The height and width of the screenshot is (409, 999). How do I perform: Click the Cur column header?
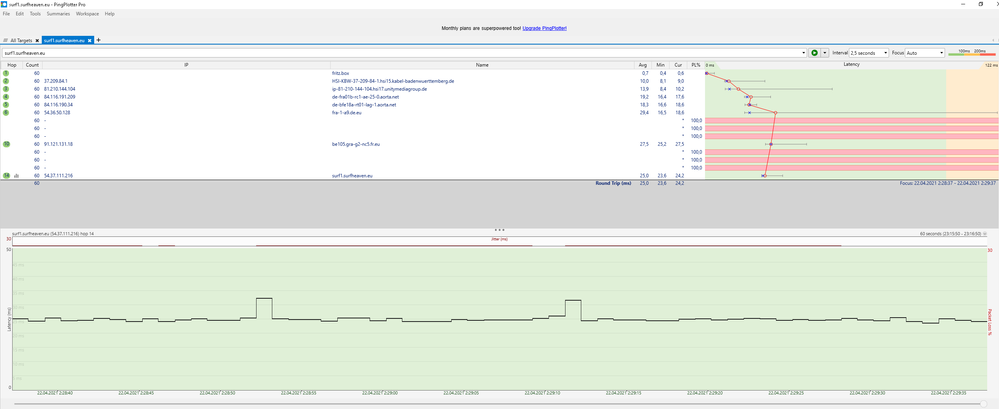click(679, 65)
